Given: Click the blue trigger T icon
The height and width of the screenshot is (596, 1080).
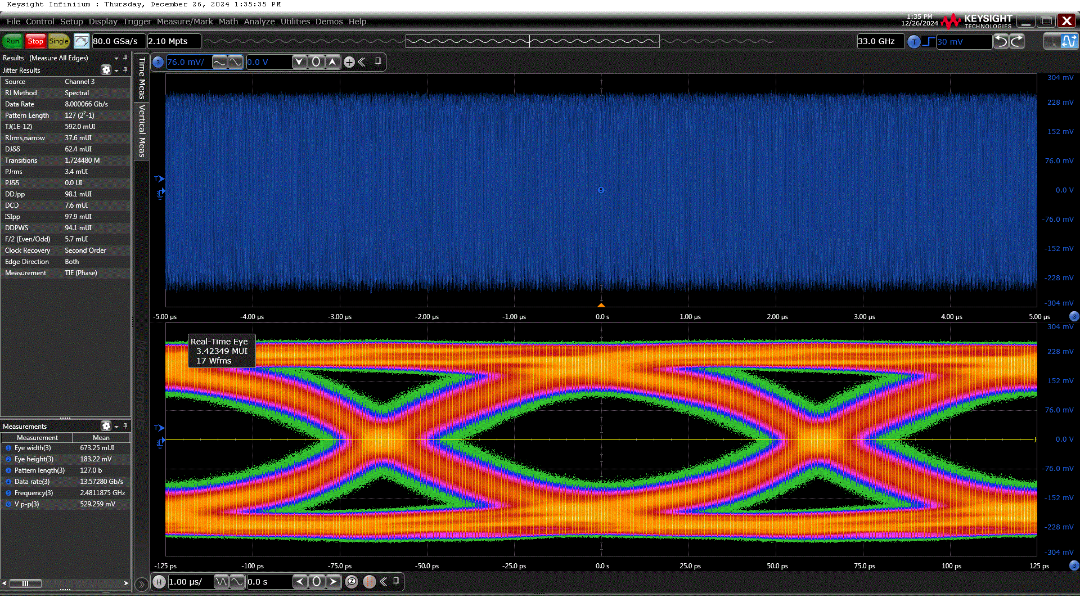Looking at the screenshot, I should pos(914,42).
